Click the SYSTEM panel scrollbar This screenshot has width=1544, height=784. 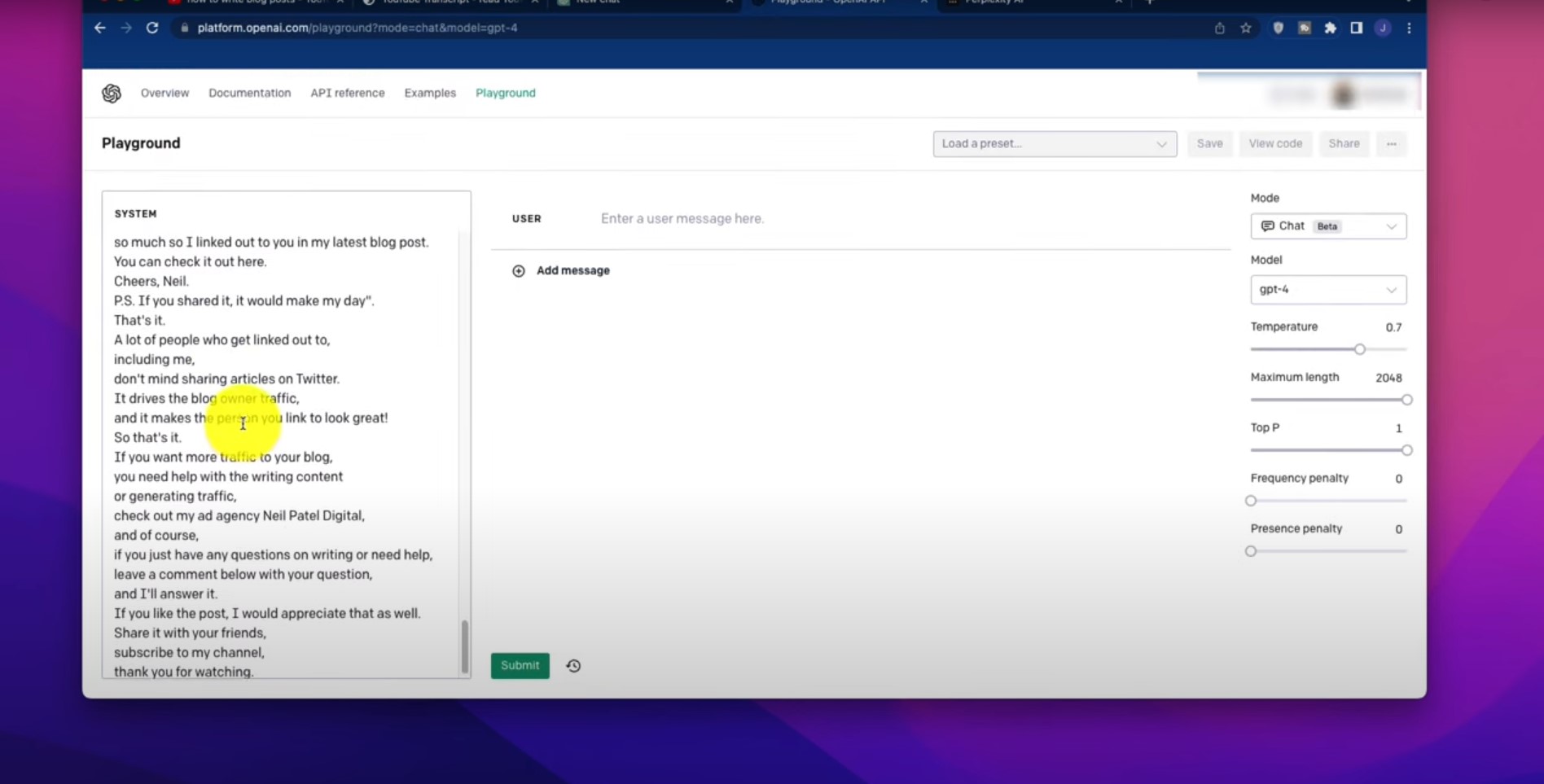465,647
